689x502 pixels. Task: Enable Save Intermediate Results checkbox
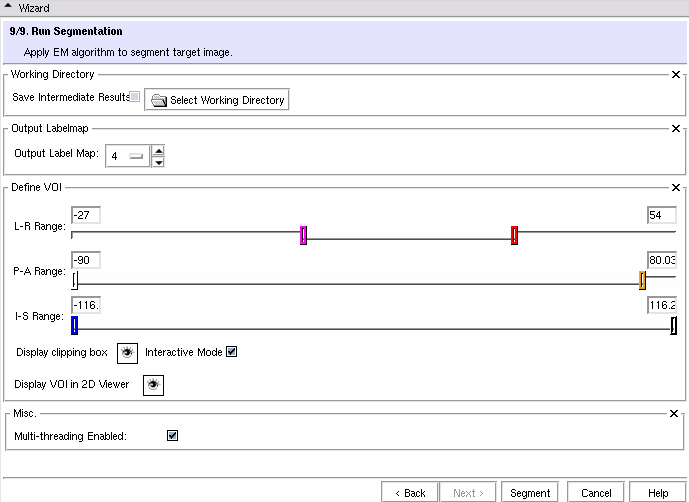(x=135, y=97)
